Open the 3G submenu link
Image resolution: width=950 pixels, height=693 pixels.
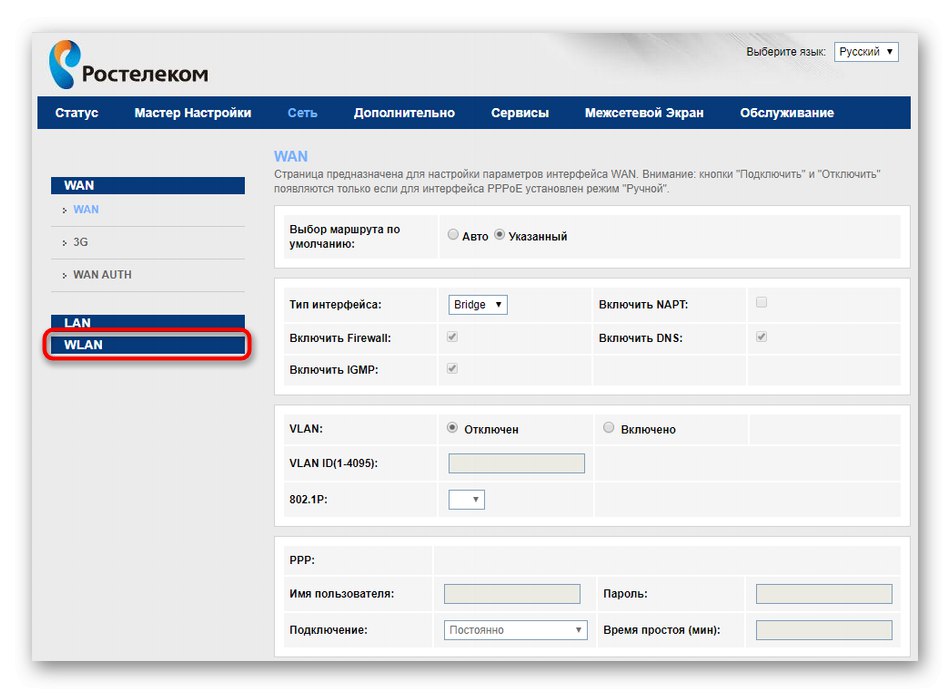pyautogui.click(x=81, y=242)
